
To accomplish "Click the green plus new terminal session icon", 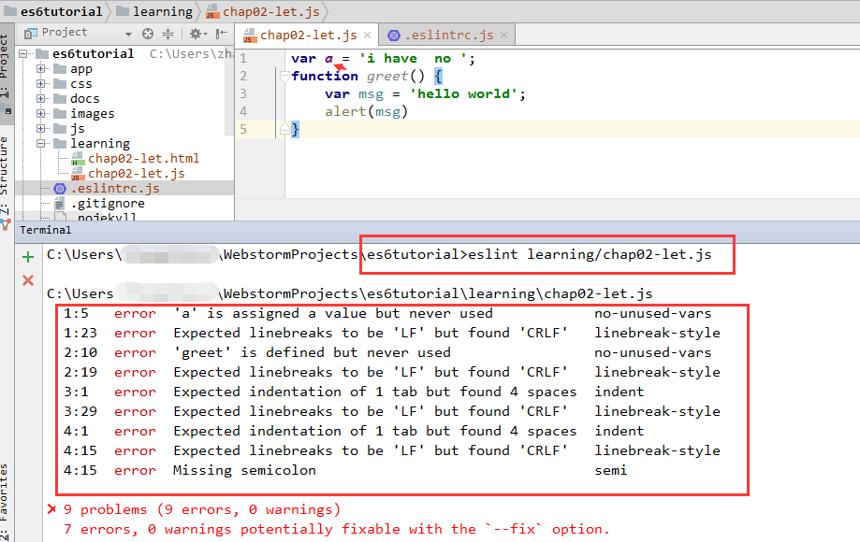I will click(x=28, y=257).
